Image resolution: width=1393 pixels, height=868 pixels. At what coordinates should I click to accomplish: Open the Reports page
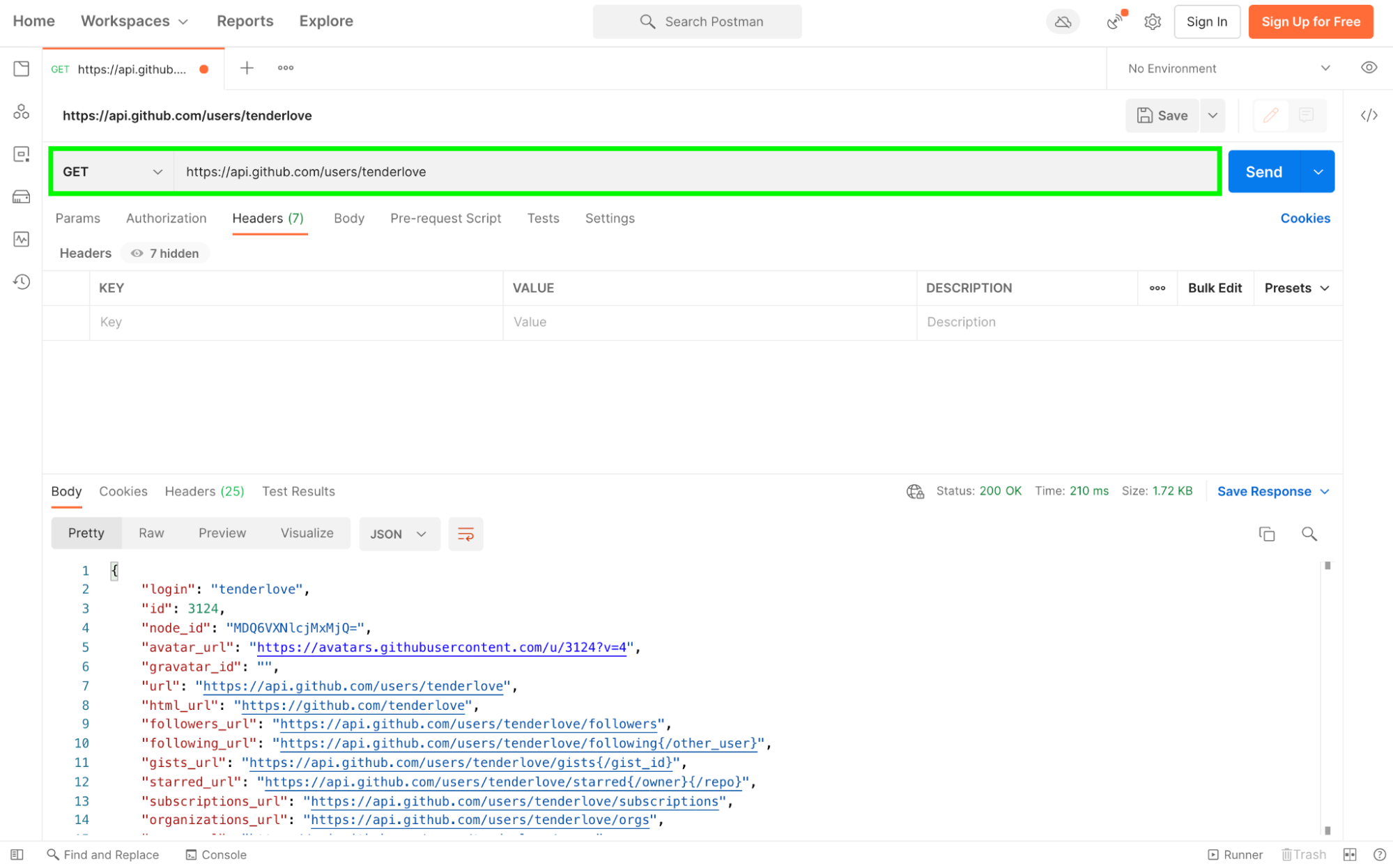[x=245, y=21]
